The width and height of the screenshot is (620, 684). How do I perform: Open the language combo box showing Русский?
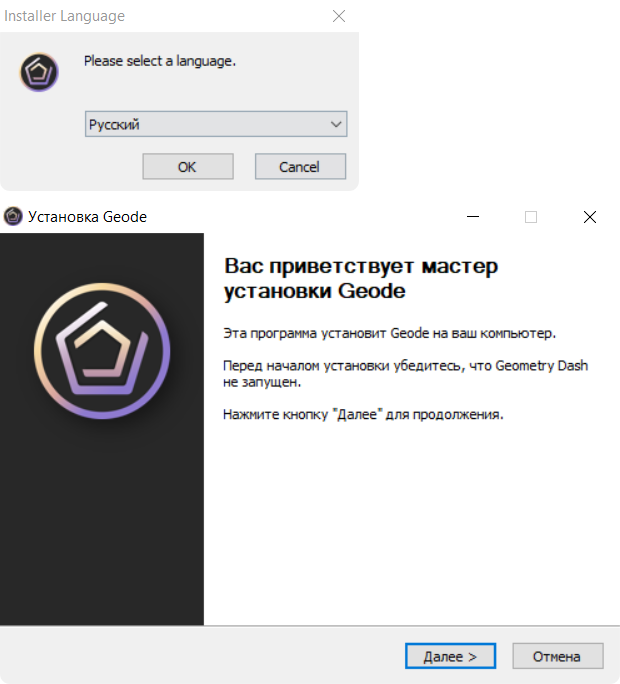coord(216,124)
